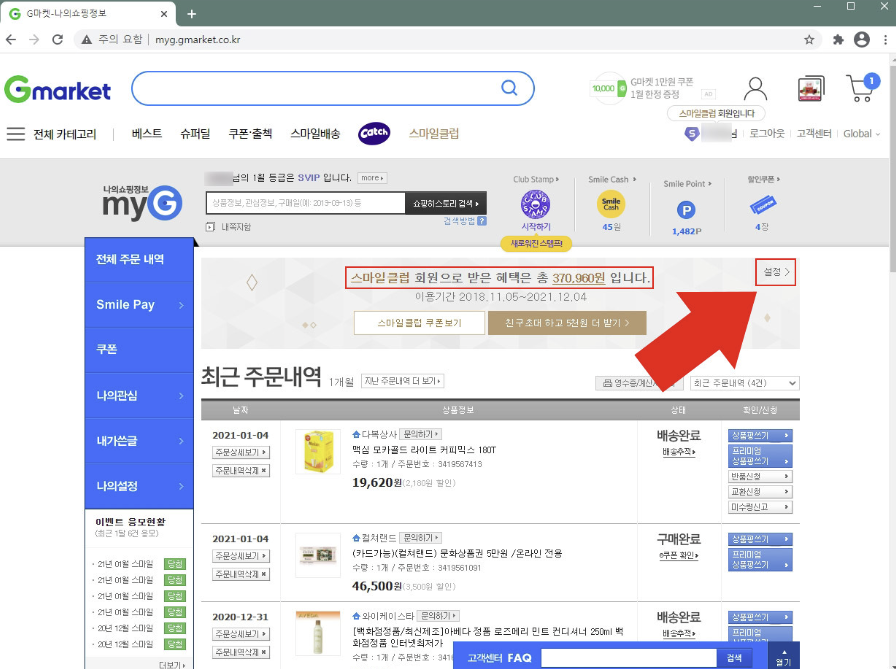Click 주문상세보기 for 2021-01-04 coffee order
Screen dimensions: 896x669
[x=241, y=452]
